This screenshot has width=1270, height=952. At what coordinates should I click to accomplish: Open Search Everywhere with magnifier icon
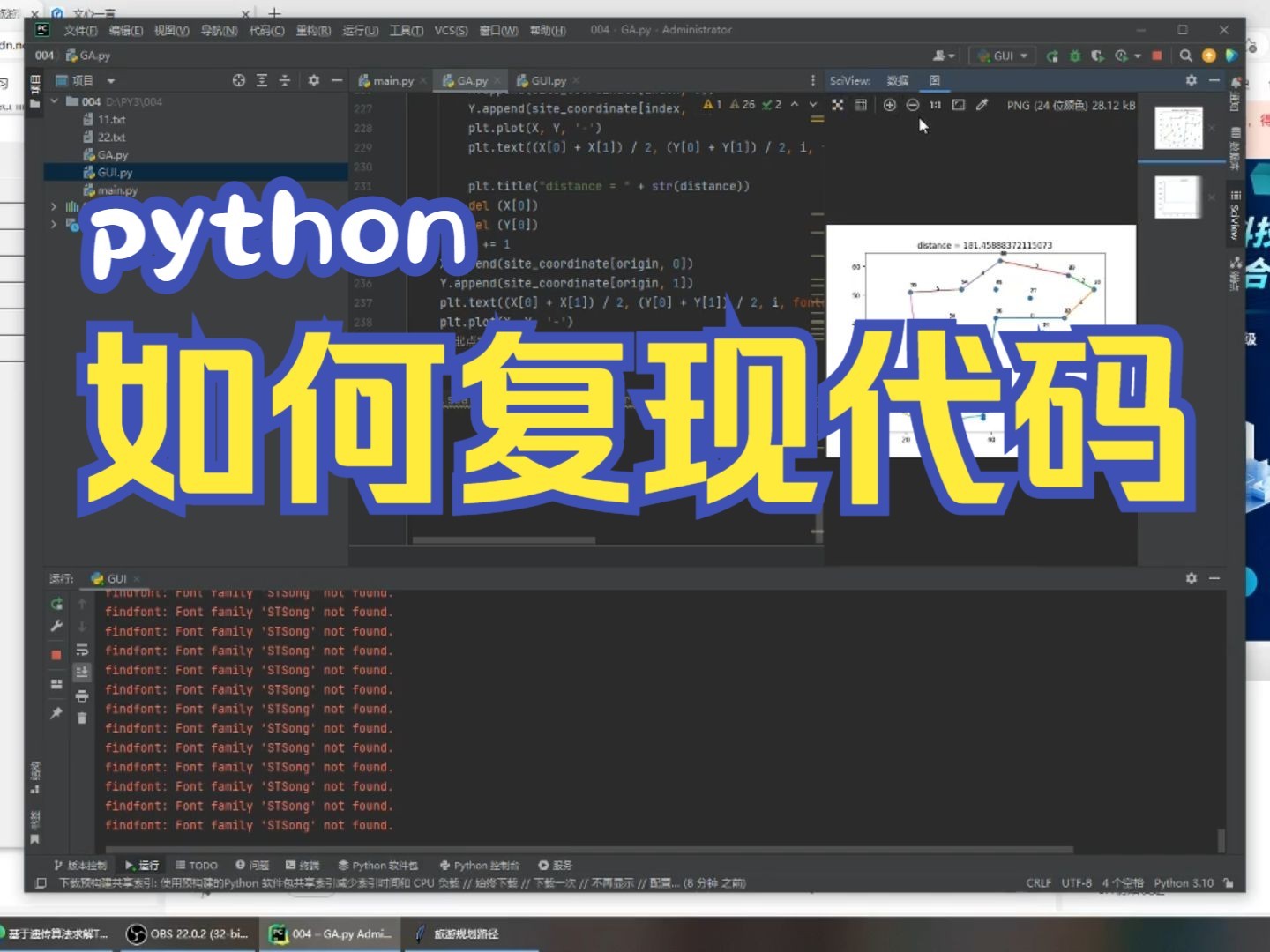tap(1185, 56)
